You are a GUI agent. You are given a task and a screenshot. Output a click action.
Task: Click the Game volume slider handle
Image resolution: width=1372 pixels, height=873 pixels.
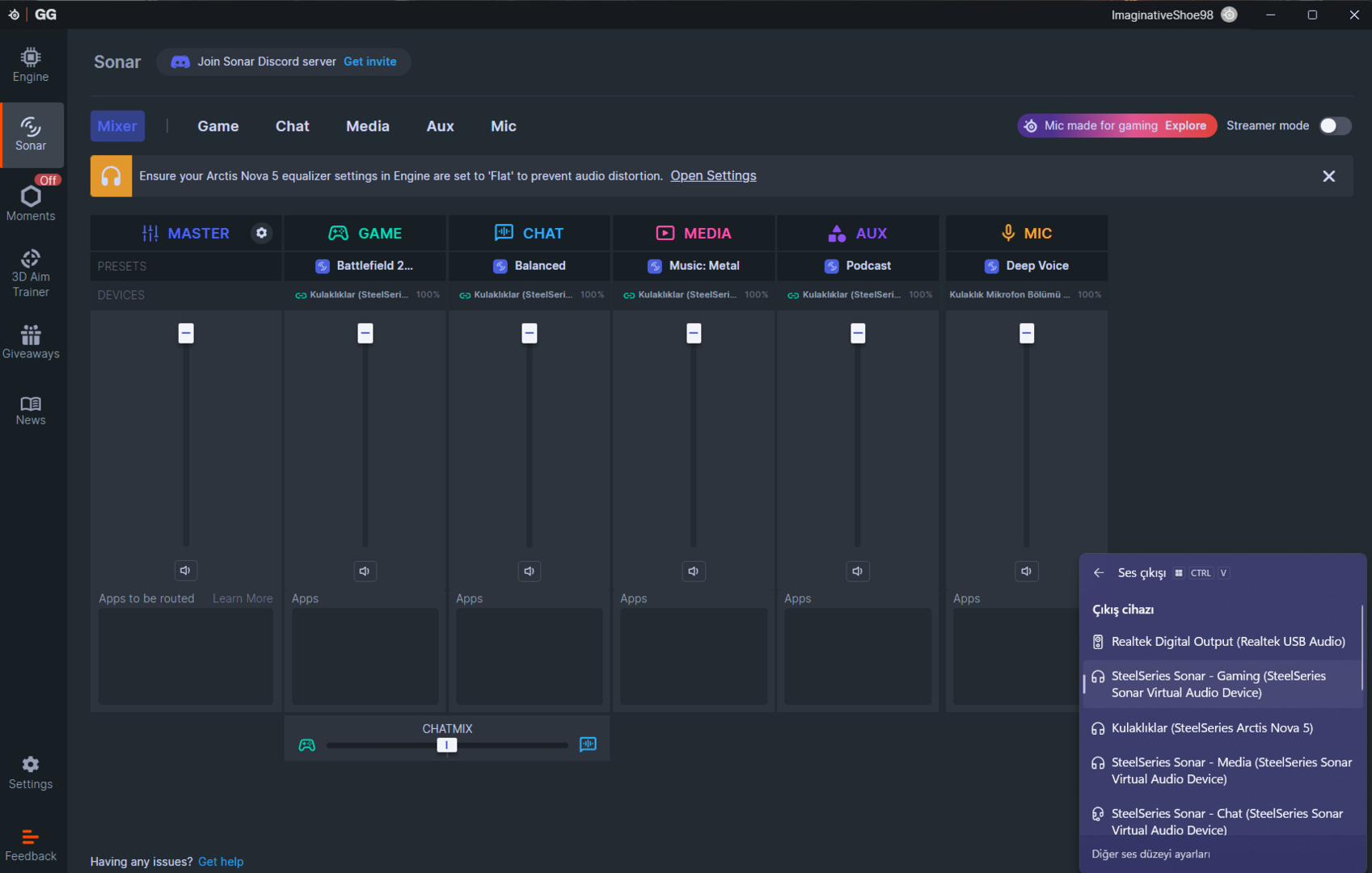coord(365,333)
